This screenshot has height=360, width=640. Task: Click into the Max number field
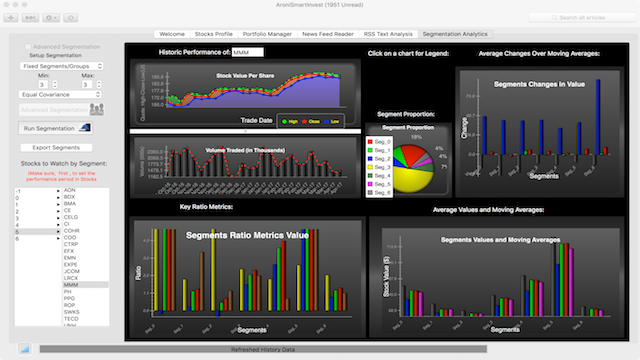pos(87,84)
